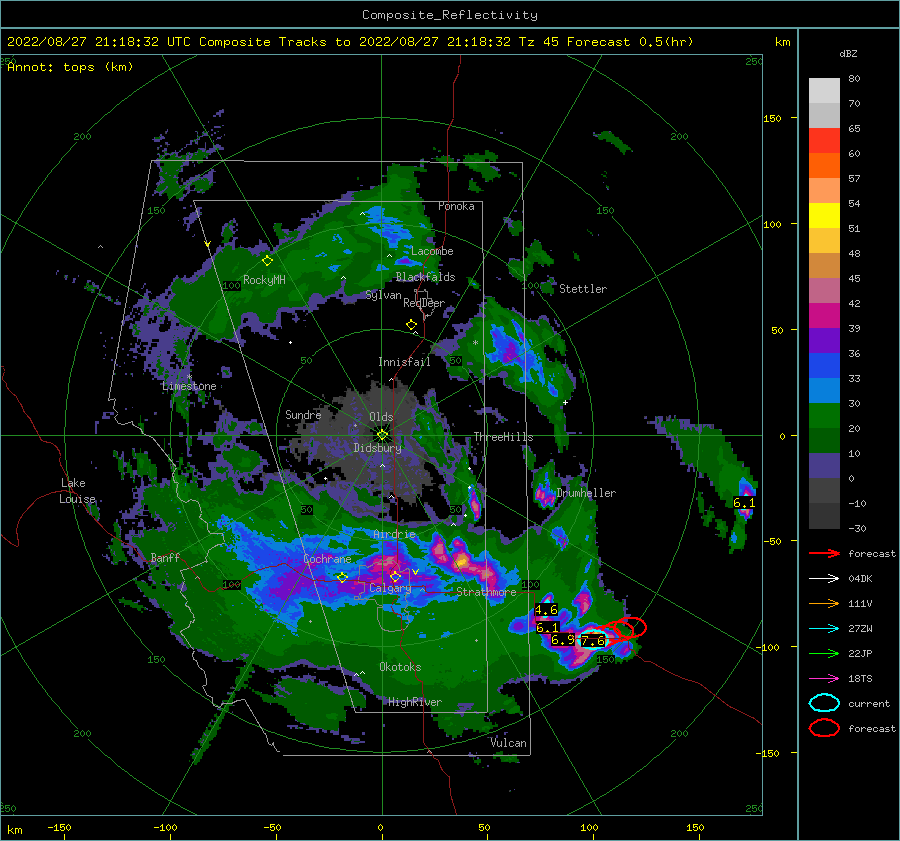900x841 pixels.
Task: Click the radar site marker at Olds
Action: (x=382, y=435)
